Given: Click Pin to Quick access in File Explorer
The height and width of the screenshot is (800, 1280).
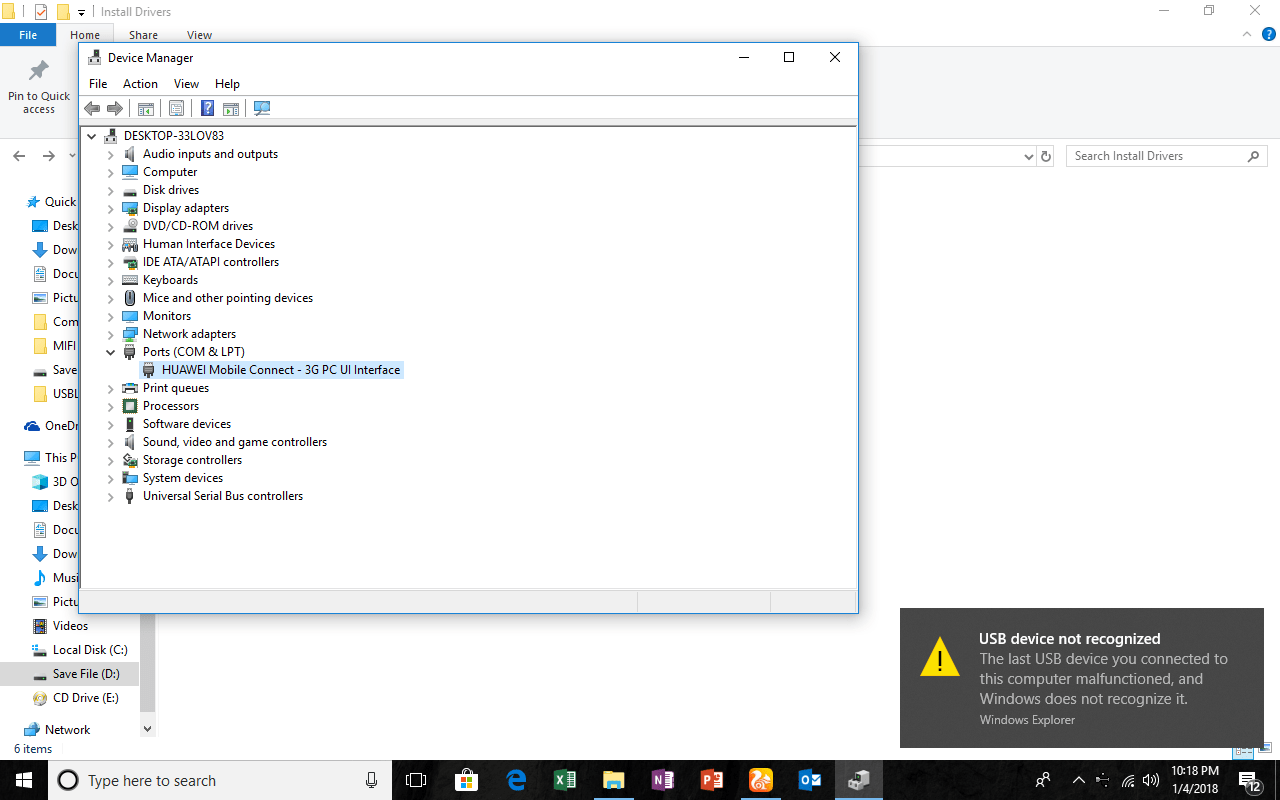Looking at the screenshot, I should pos(39,87).
